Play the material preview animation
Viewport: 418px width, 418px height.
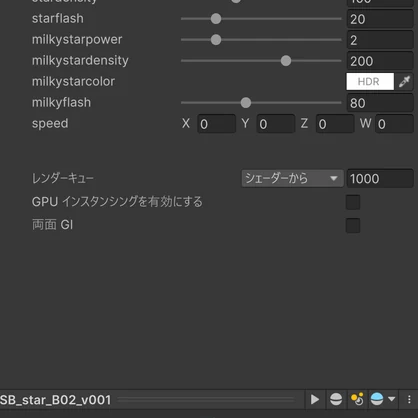coord(315,399)
